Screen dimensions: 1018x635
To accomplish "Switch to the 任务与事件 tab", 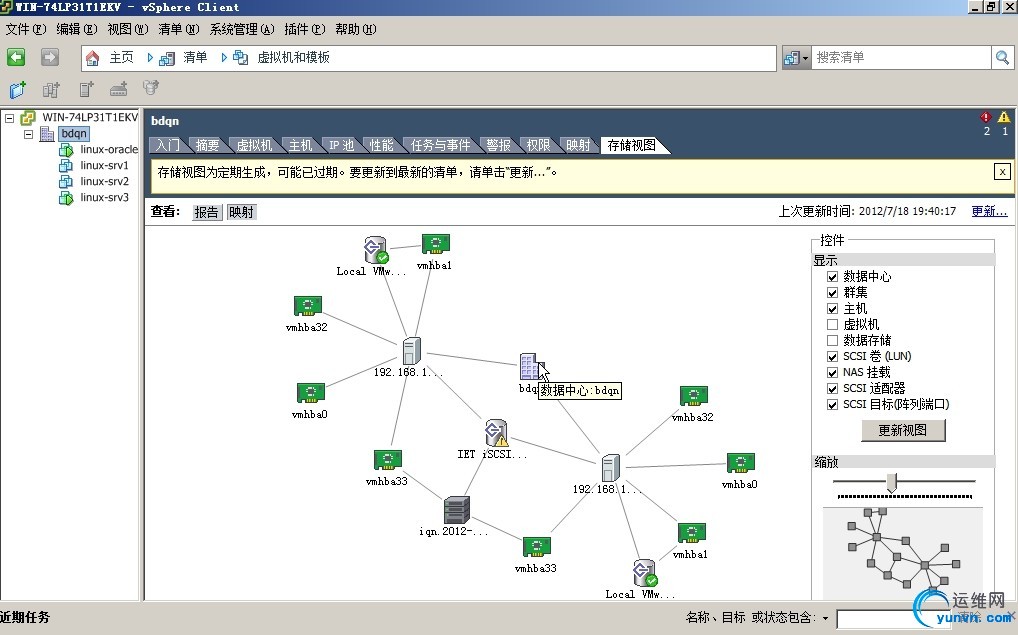I will pos(440,145).
